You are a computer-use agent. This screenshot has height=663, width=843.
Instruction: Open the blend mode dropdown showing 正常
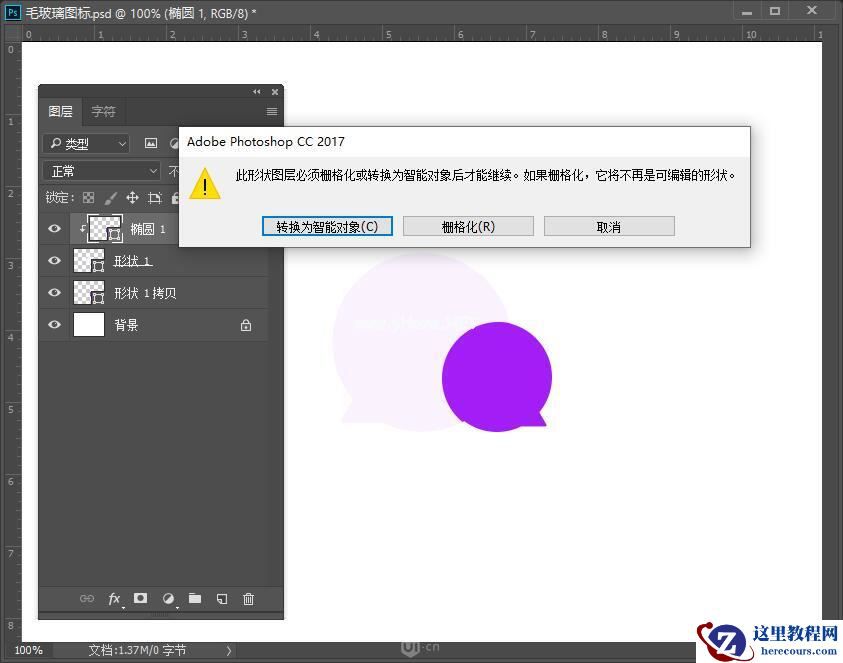click(x=100, y=171)
